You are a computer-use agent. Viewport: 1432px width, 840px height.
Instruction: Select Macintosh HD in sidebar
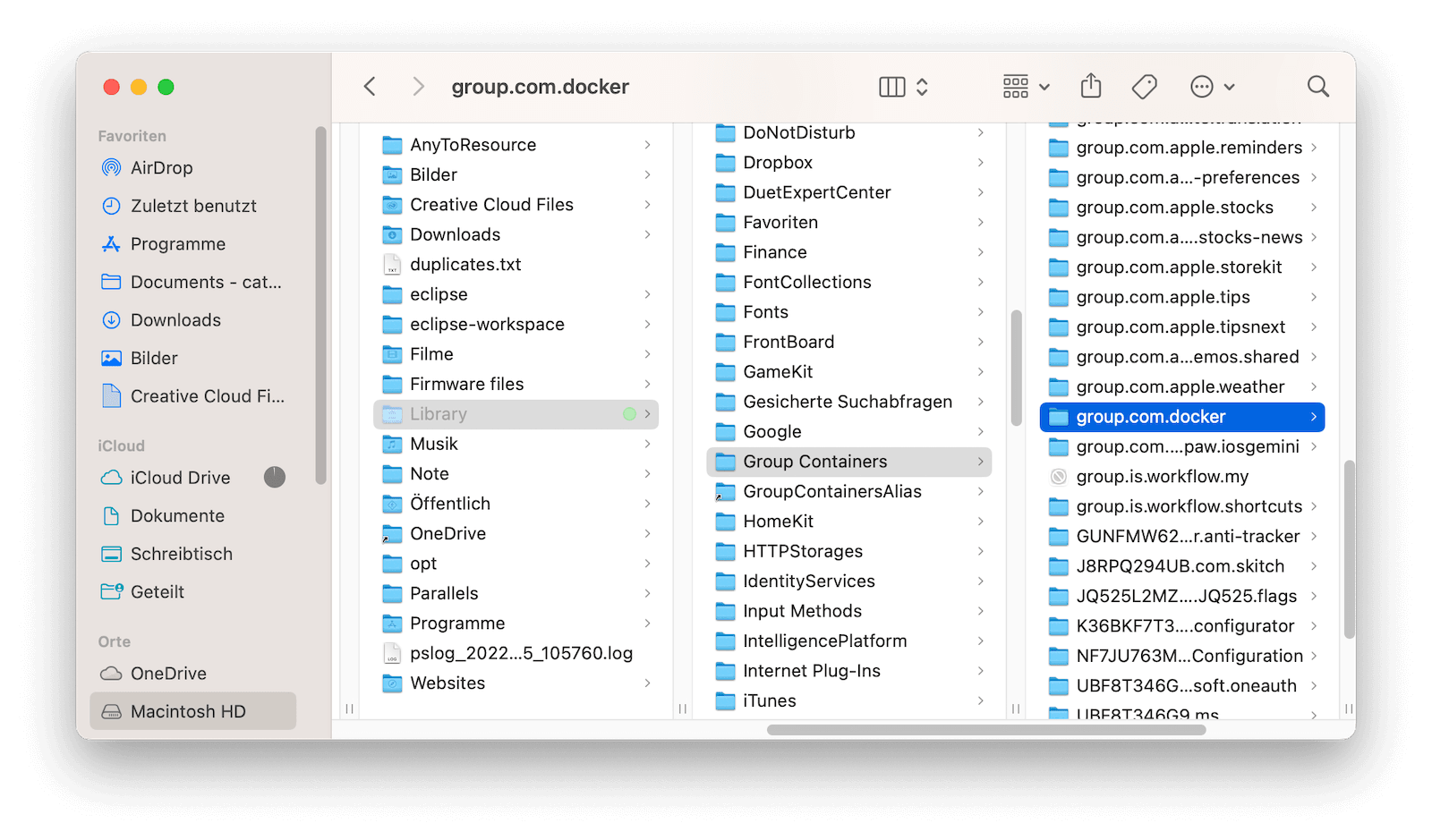[193, 711]
